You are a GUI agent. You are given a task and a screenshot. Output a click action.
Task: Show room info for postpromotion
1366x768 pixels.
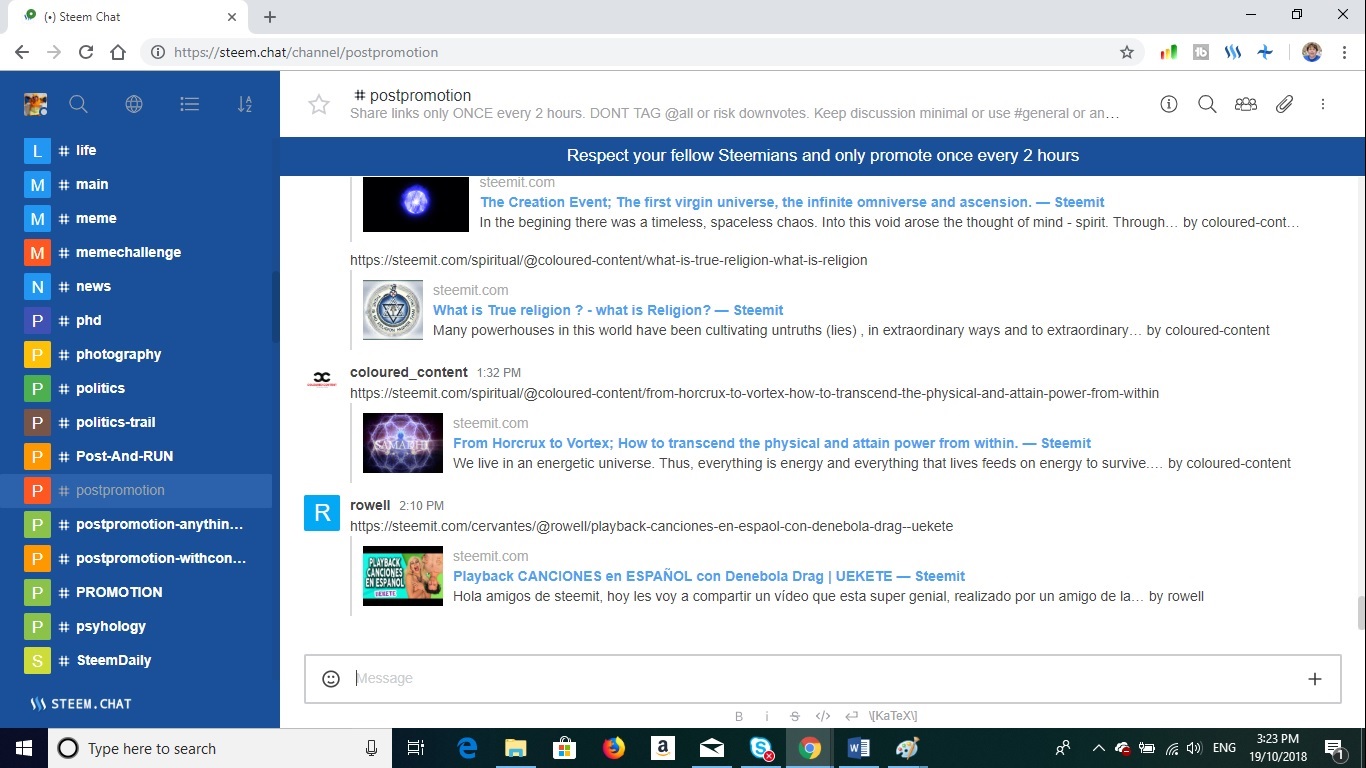coord(1169,104)
